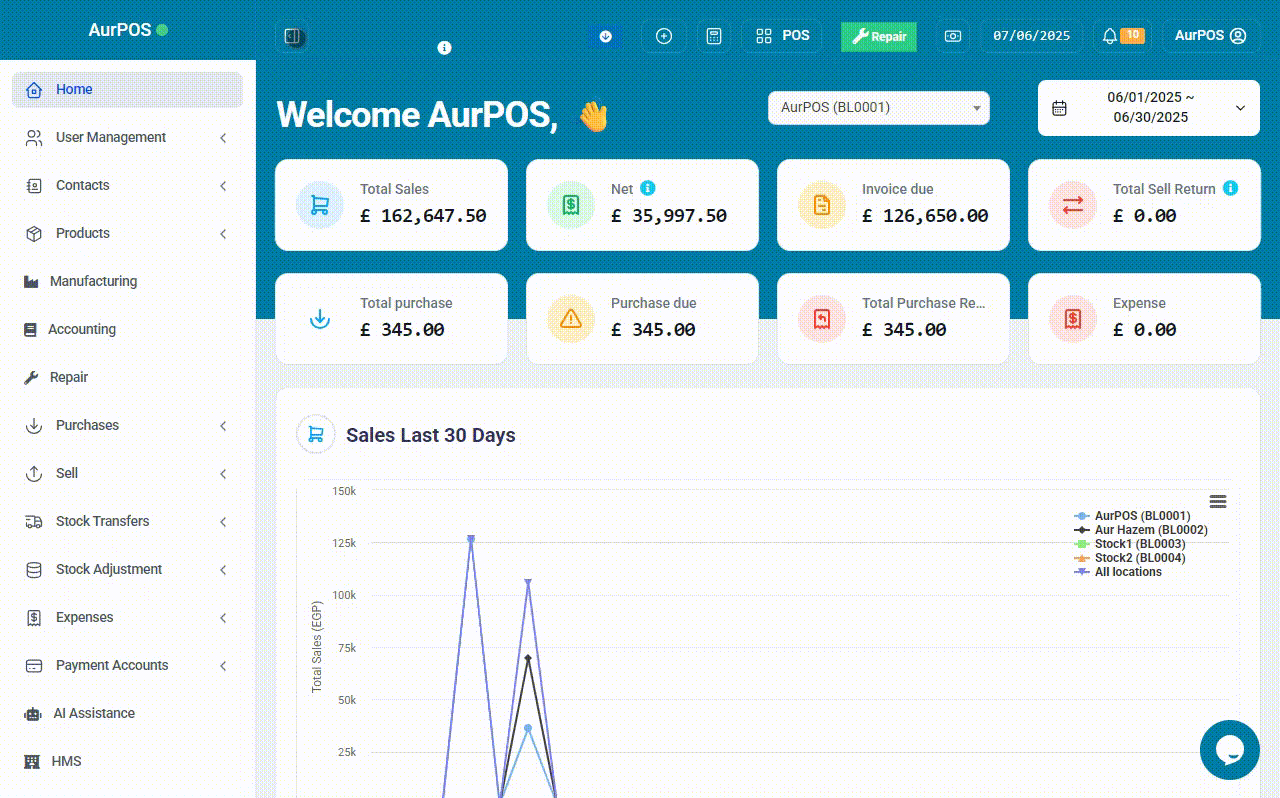The image size is (1280, 798).
Task: Click the £ 35,997.50 net value
Action: pyautogui.click(x=669, y=215)
